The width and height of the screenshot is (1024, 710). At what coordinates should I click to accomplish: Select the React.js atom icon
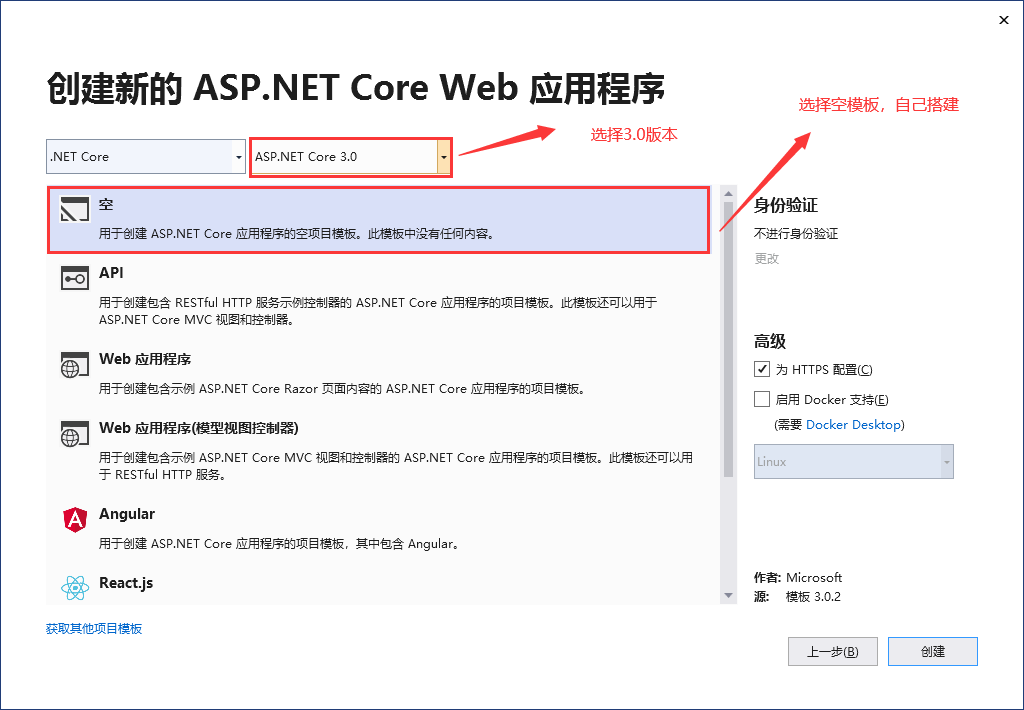coord(75,588)
